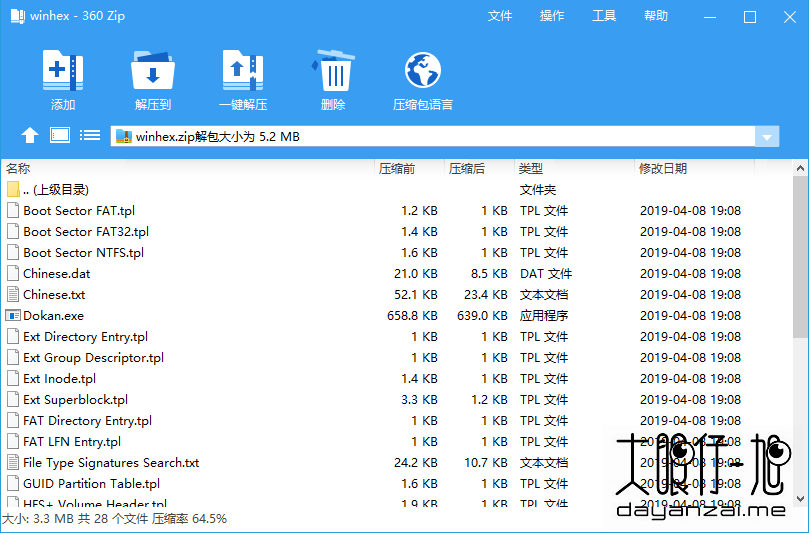Click the 360 Zip app logo

coord(18,16)
